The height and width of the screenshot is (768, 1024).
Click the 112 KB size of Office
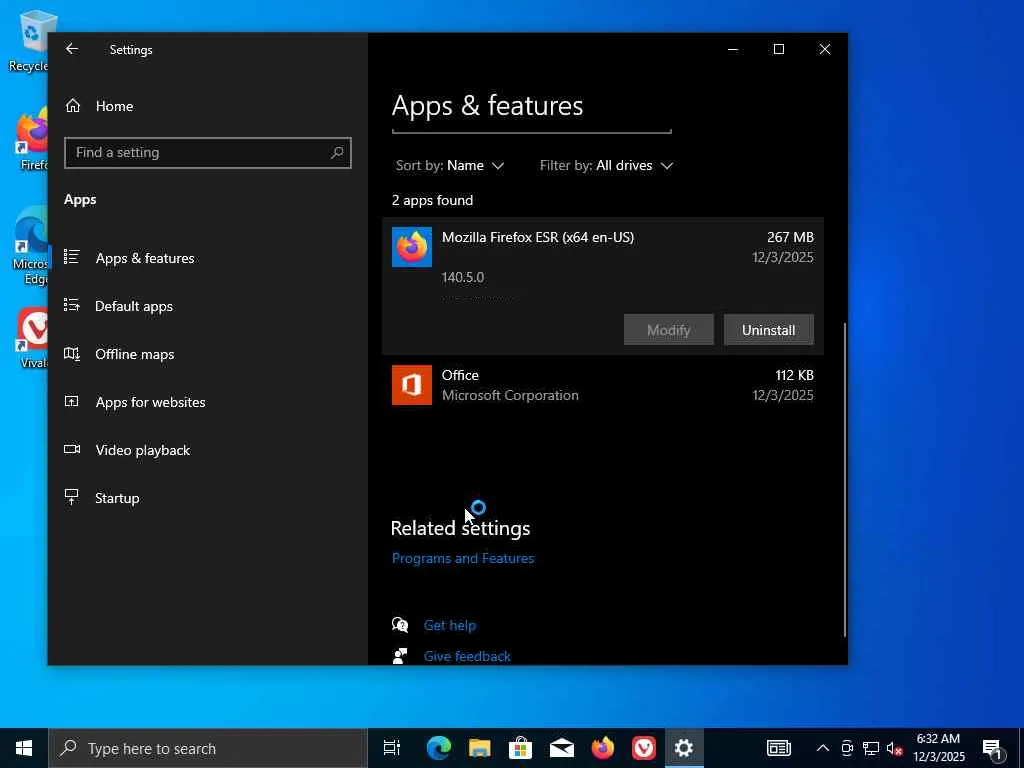coord(794,375)
